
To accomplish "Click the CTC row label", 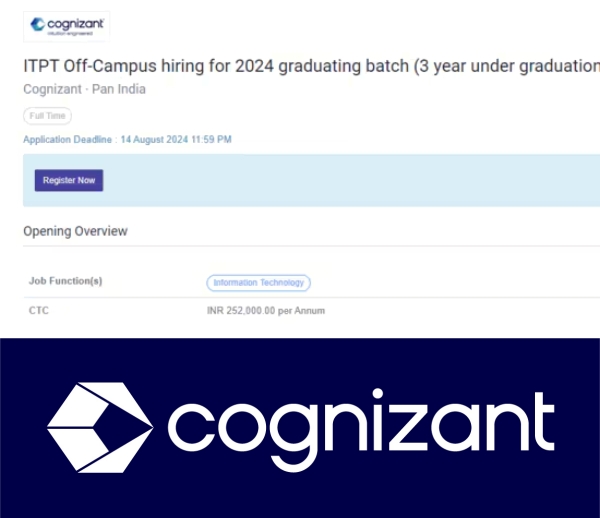I will coord(38,311).
